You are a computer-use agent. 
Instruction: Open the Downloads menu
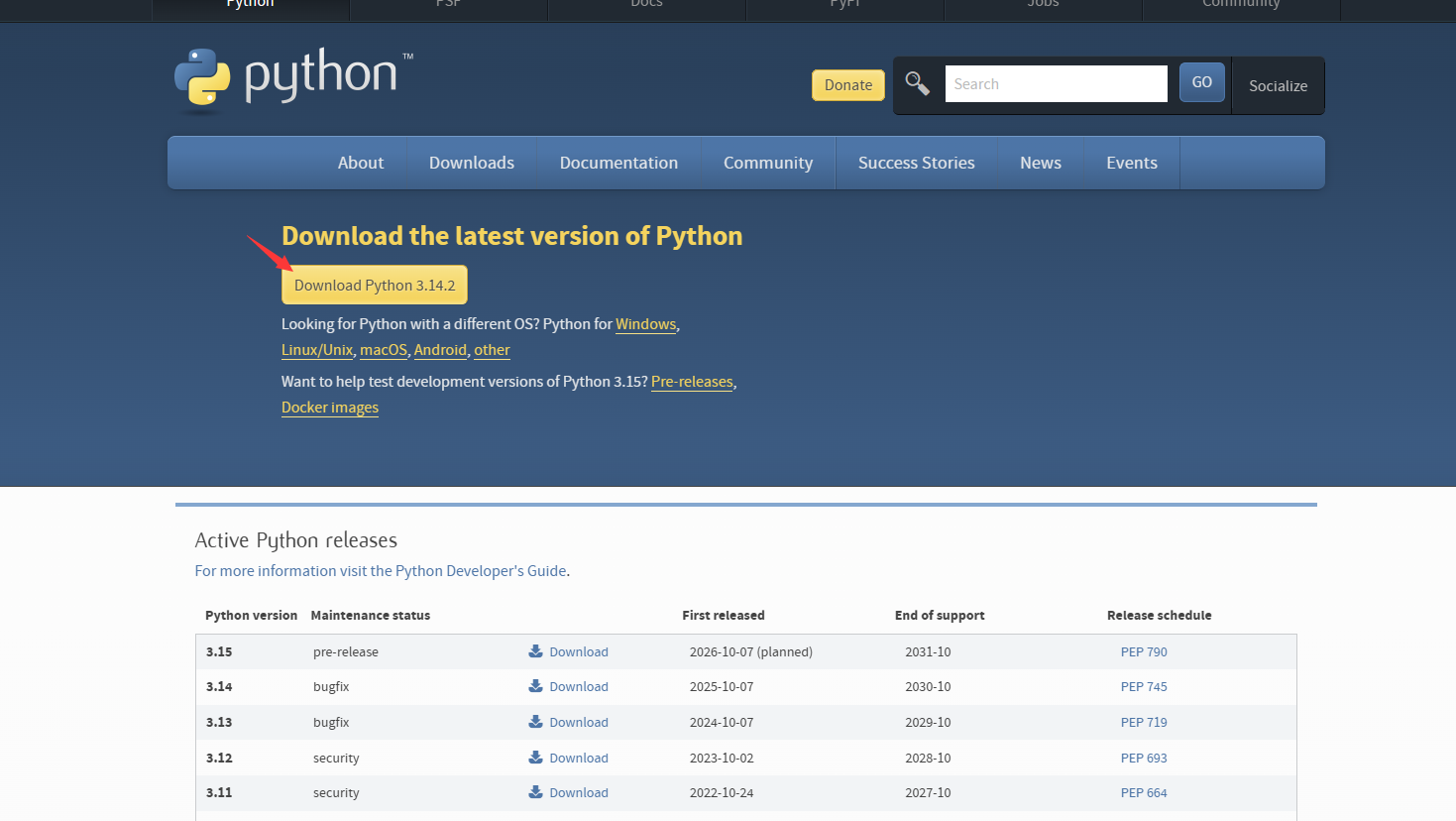point(472,163)
